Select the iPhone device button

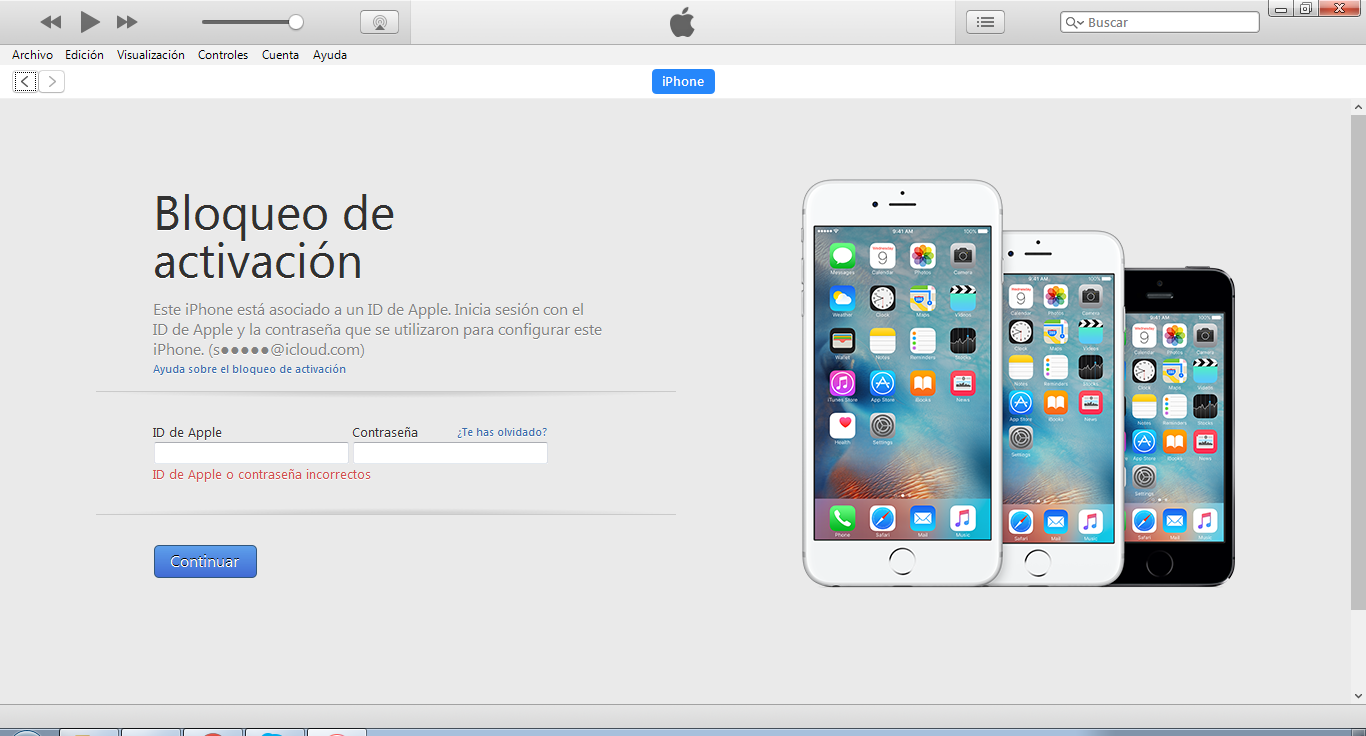pos(683,82)
